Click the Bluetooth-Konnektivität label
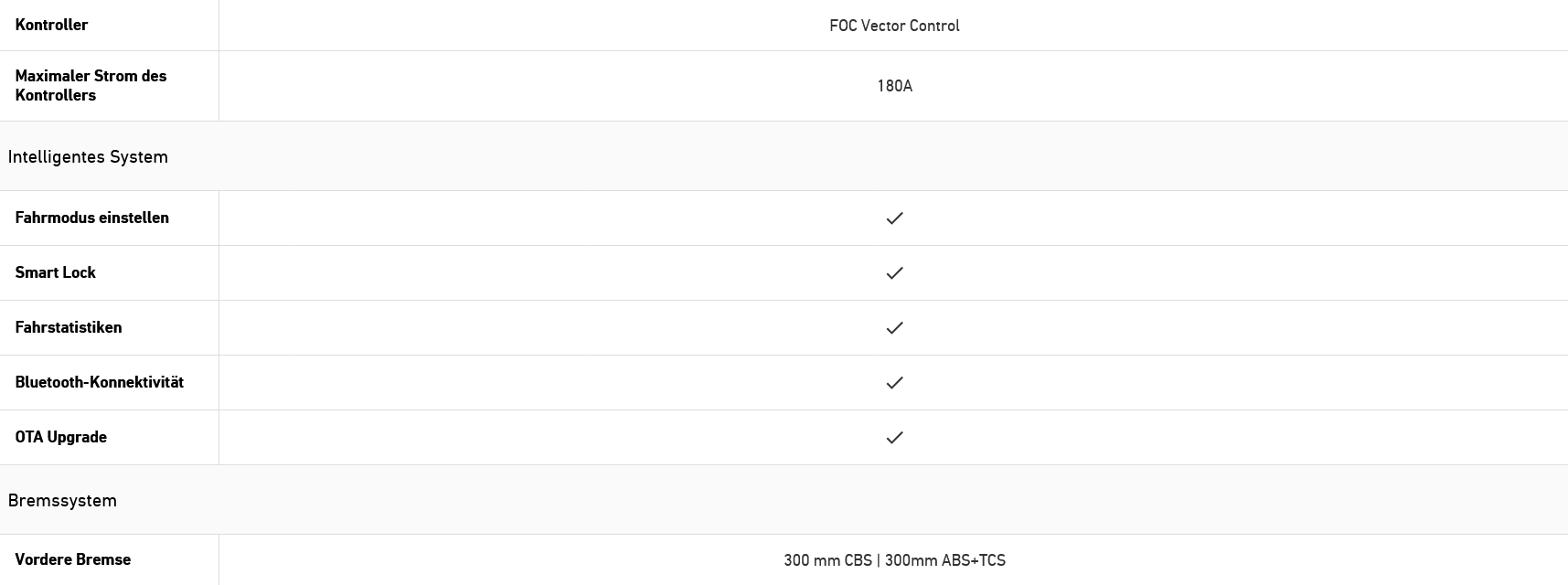Image resolution: width=1568 pixels, height=585 pixels. [x=99, y=382]
